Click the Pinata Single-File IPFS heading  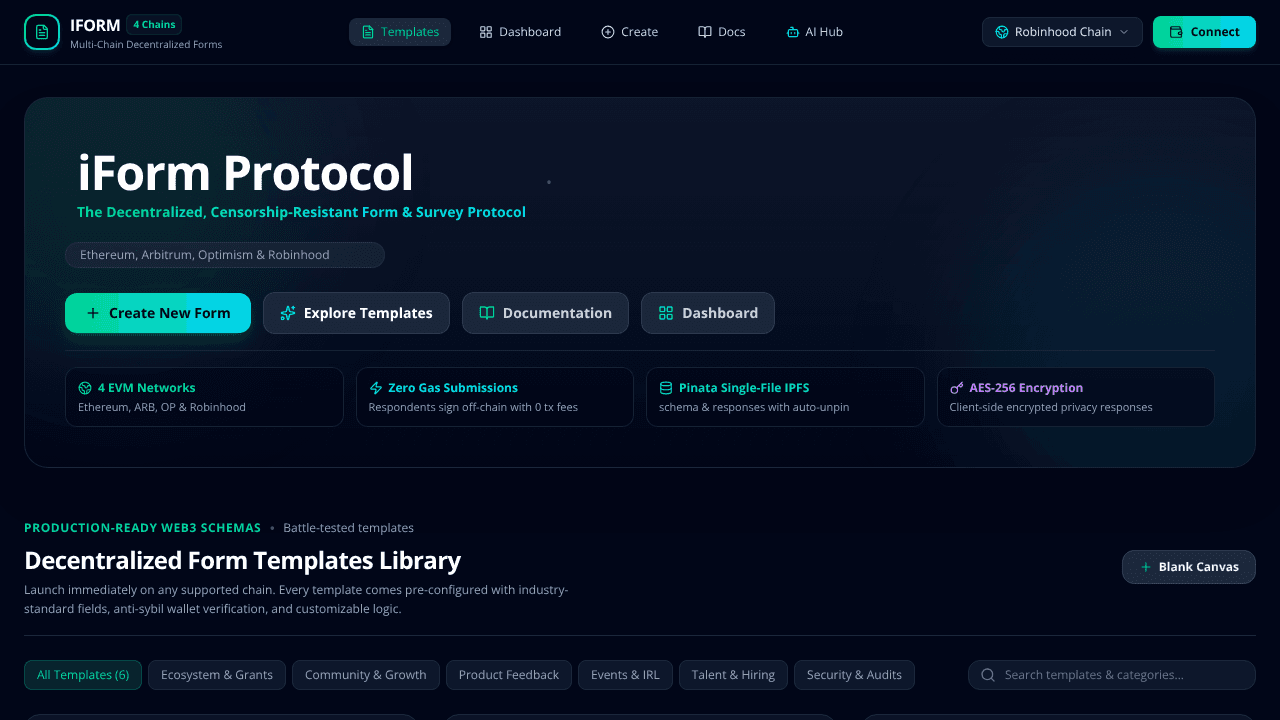click(744, 388)
